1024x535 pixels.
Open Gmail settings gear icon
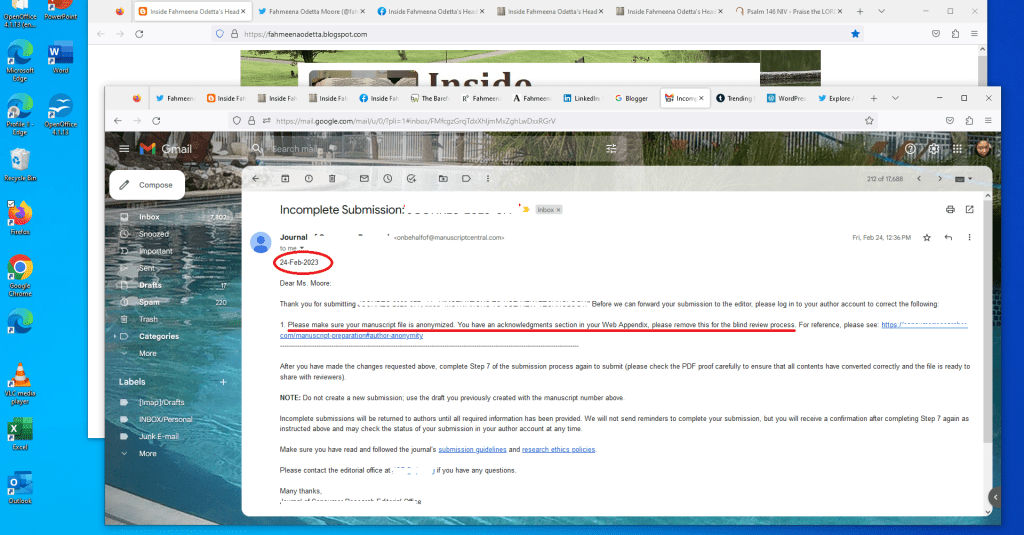coord(934,149)
